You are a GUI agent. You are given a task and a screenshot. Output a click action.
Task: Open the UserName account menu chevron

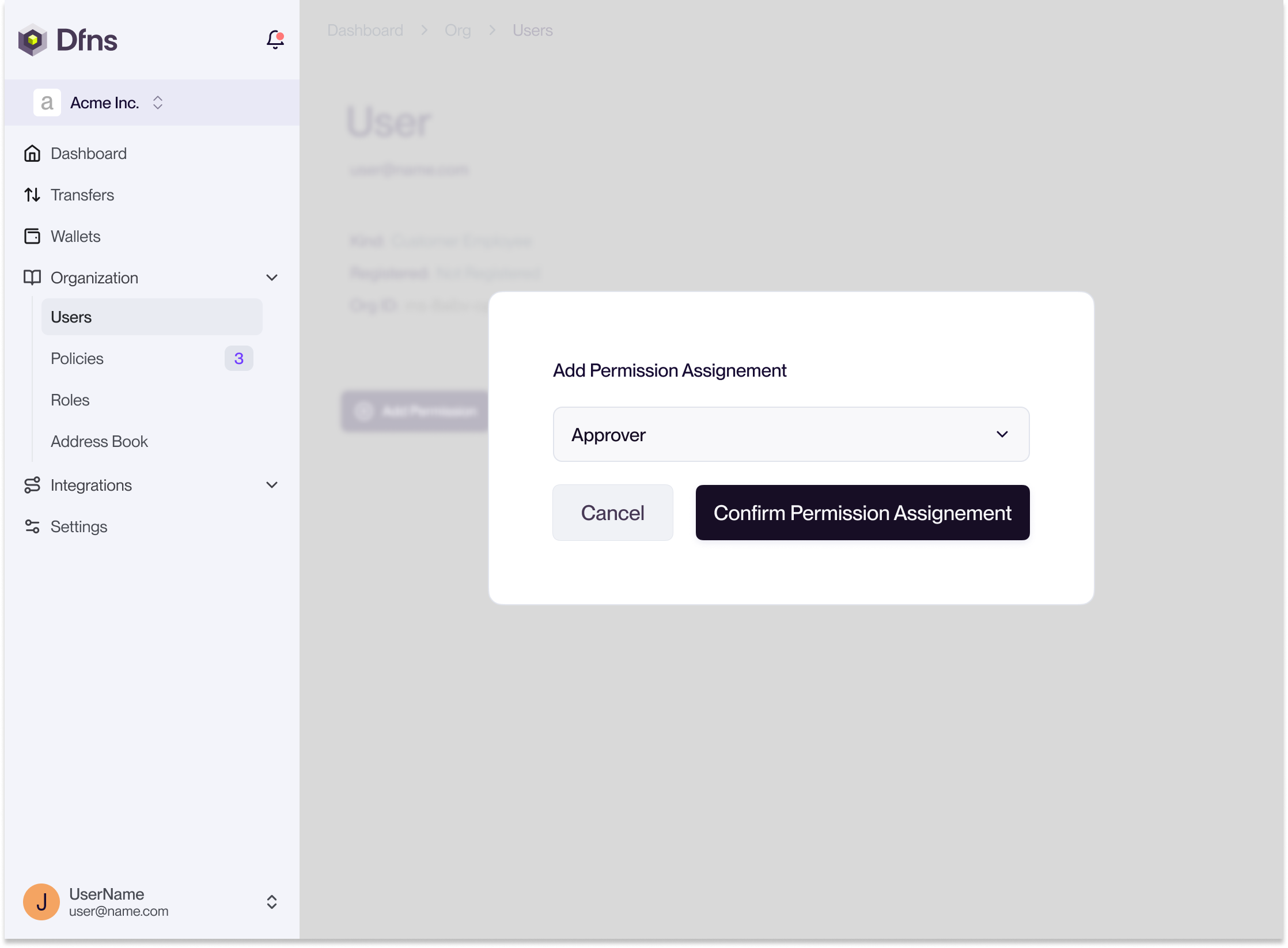(272, 902)
